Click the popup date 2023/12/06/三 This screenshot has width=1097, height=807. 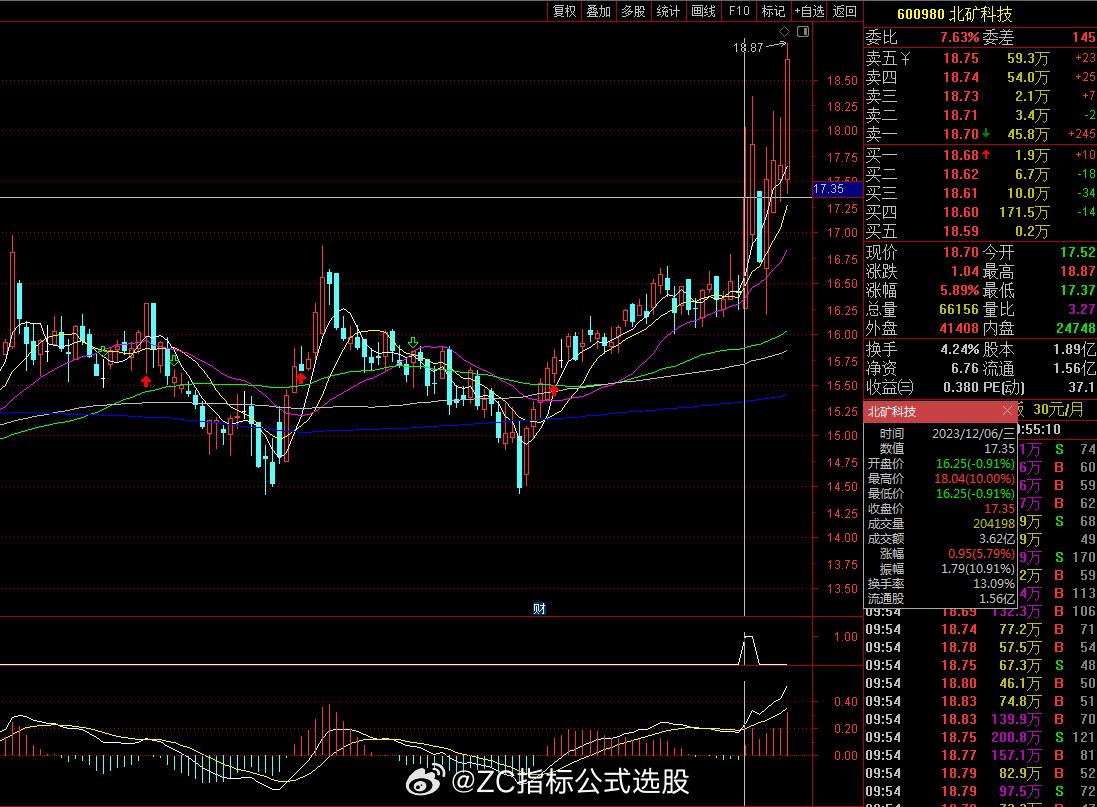pos(973,434)
